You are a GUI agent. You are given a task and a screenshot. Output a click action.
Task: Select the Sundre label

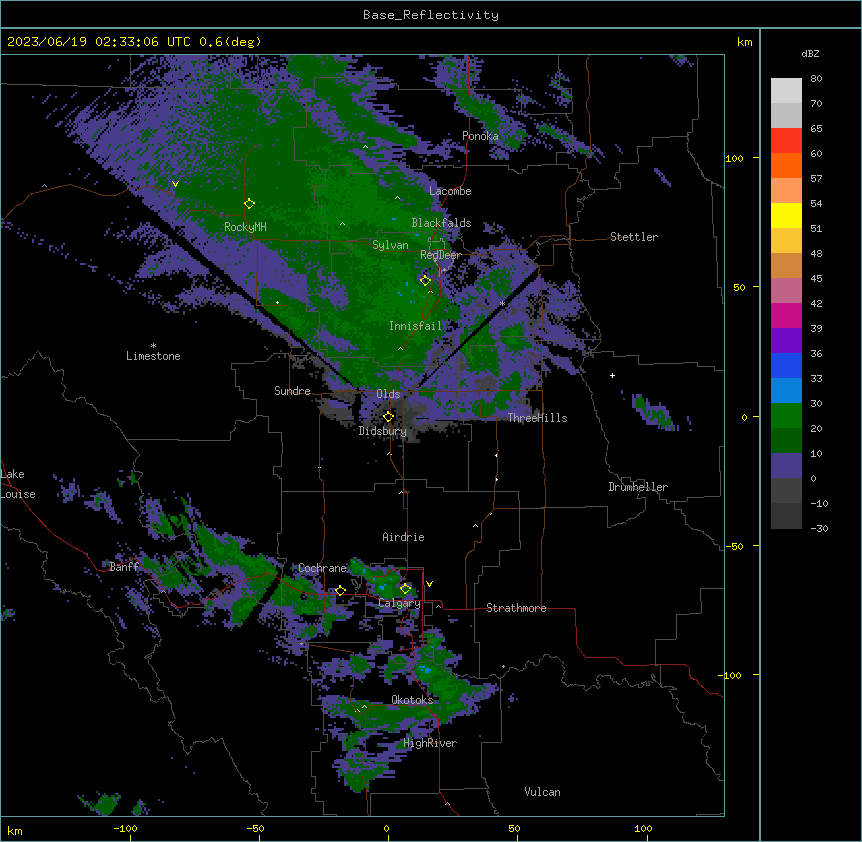[x=292, y=391]
